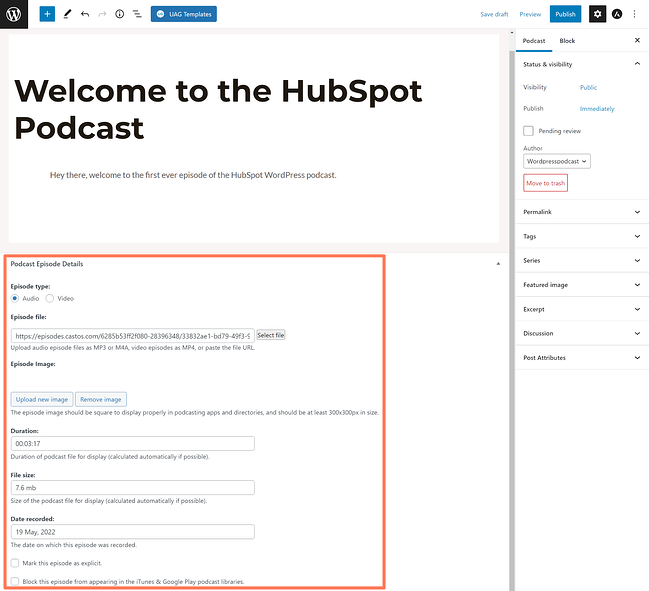The width and height of the screenshot is (649, 591).
Task: Click the Date recorded field
Action: pos(132,532)
